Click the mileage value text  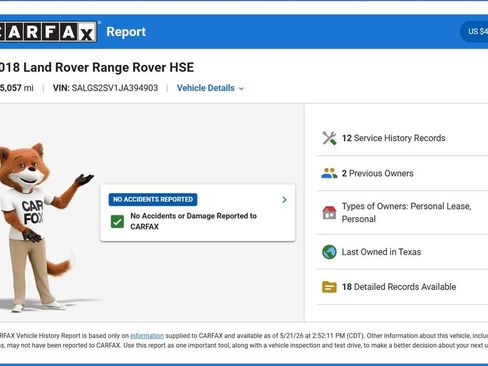17,88
